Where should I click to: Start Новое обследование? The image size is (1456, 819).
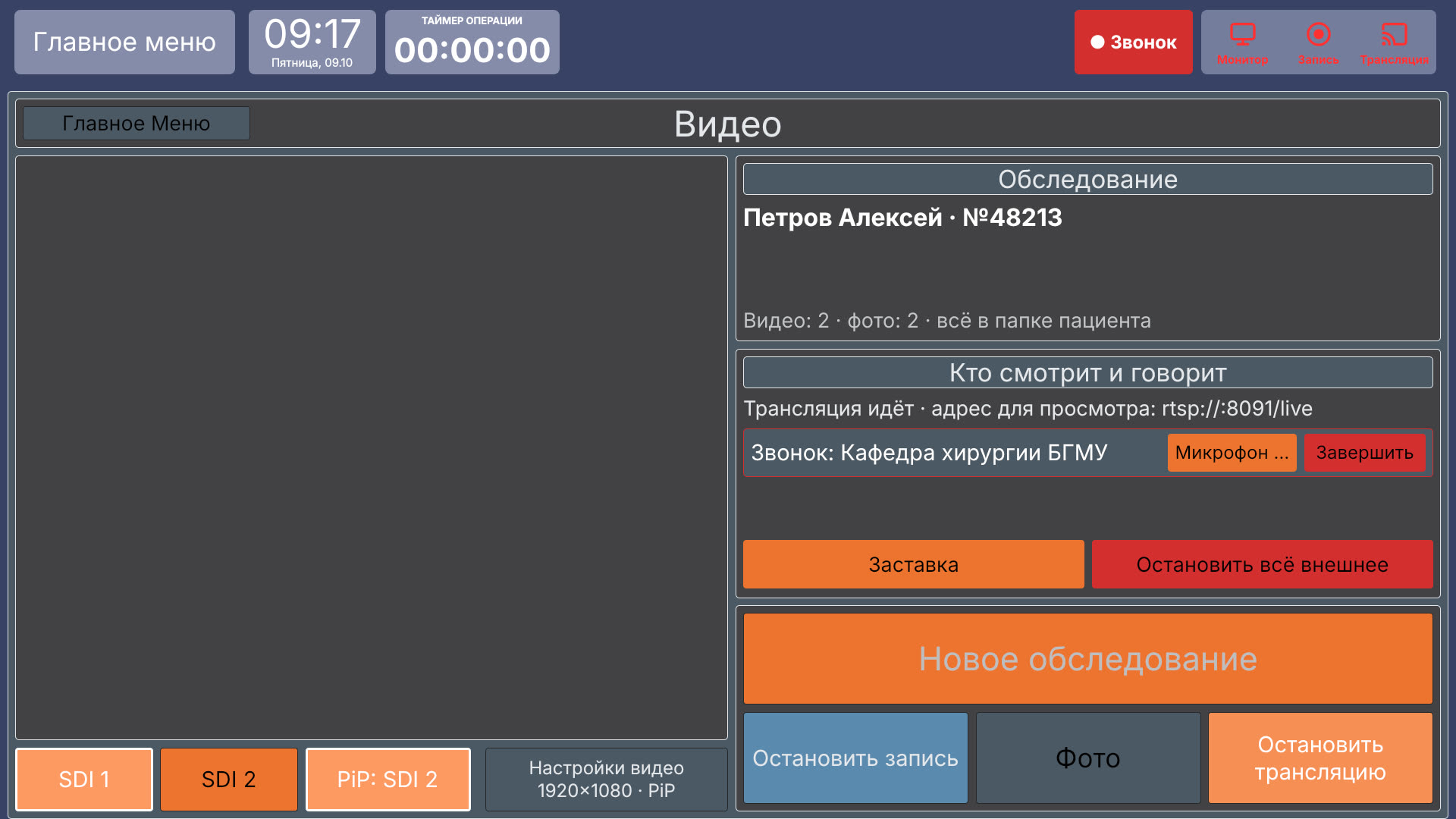pyautogui.click(x=1087, y=658)
